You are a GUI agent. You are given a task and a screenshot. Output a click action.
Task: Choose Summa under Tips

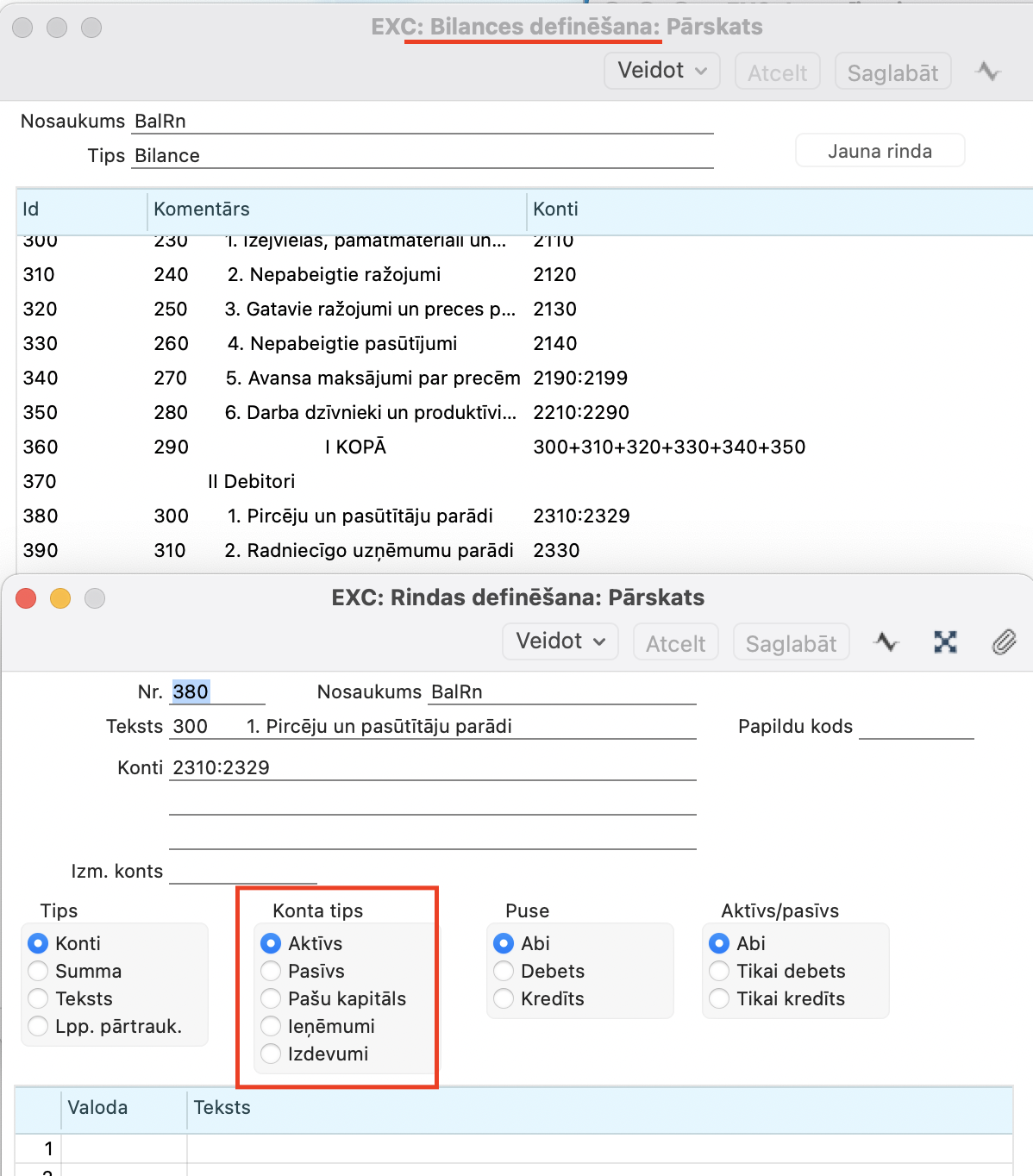[x=39, y=972]
